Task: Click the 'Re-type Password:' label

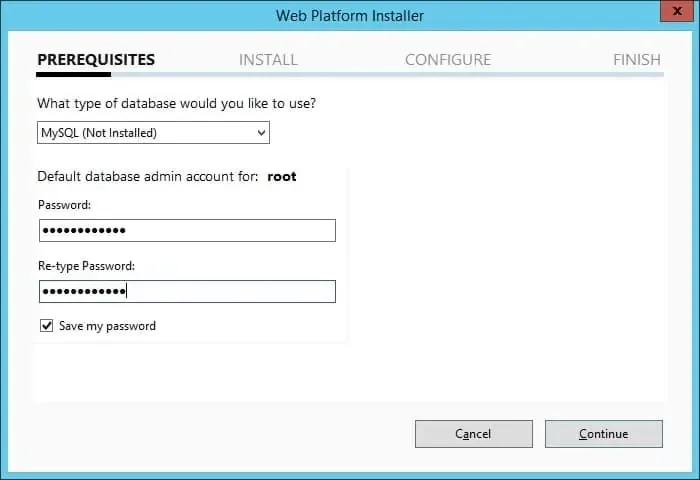Action: click(x=86, y=266)
